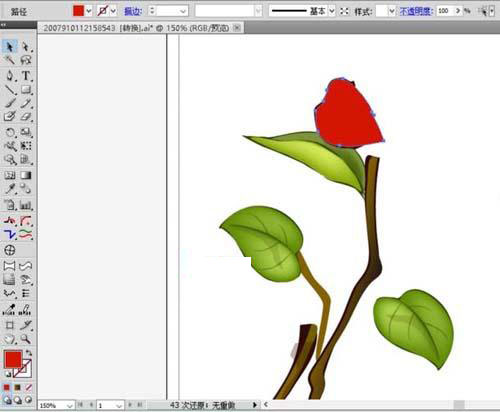The height and width of the screenshot is (412, 500).
Task: Pick the Zoom magnifier tool
Action: click(26, 339)
